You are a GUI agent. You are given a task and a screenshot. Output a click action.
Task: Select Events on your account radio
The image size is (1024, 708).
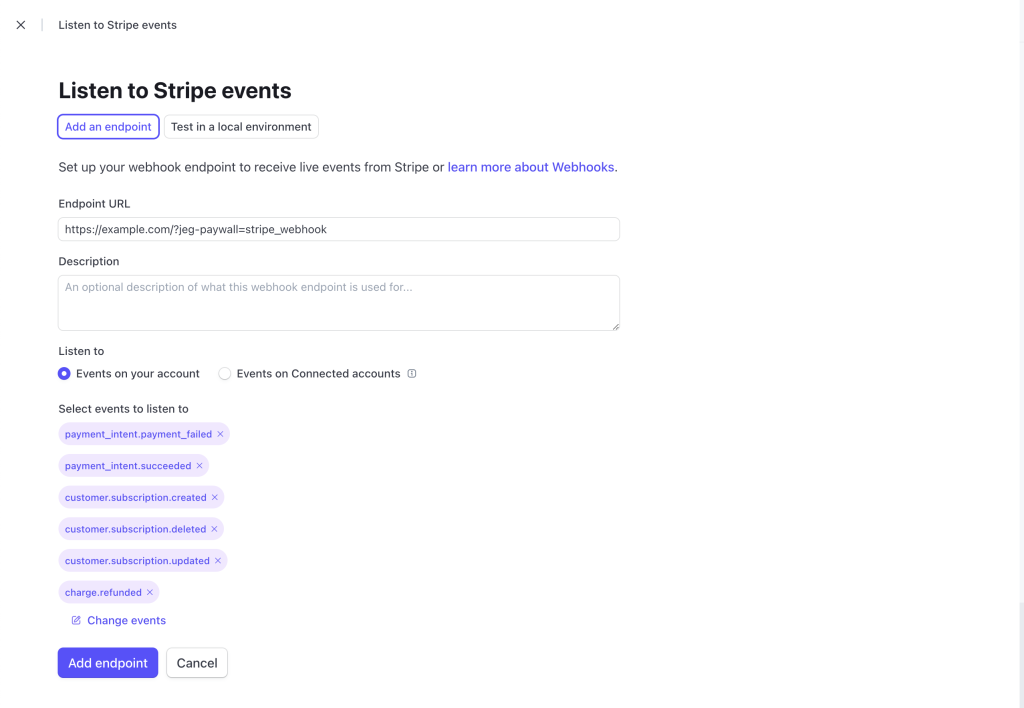tap(65, 374)
